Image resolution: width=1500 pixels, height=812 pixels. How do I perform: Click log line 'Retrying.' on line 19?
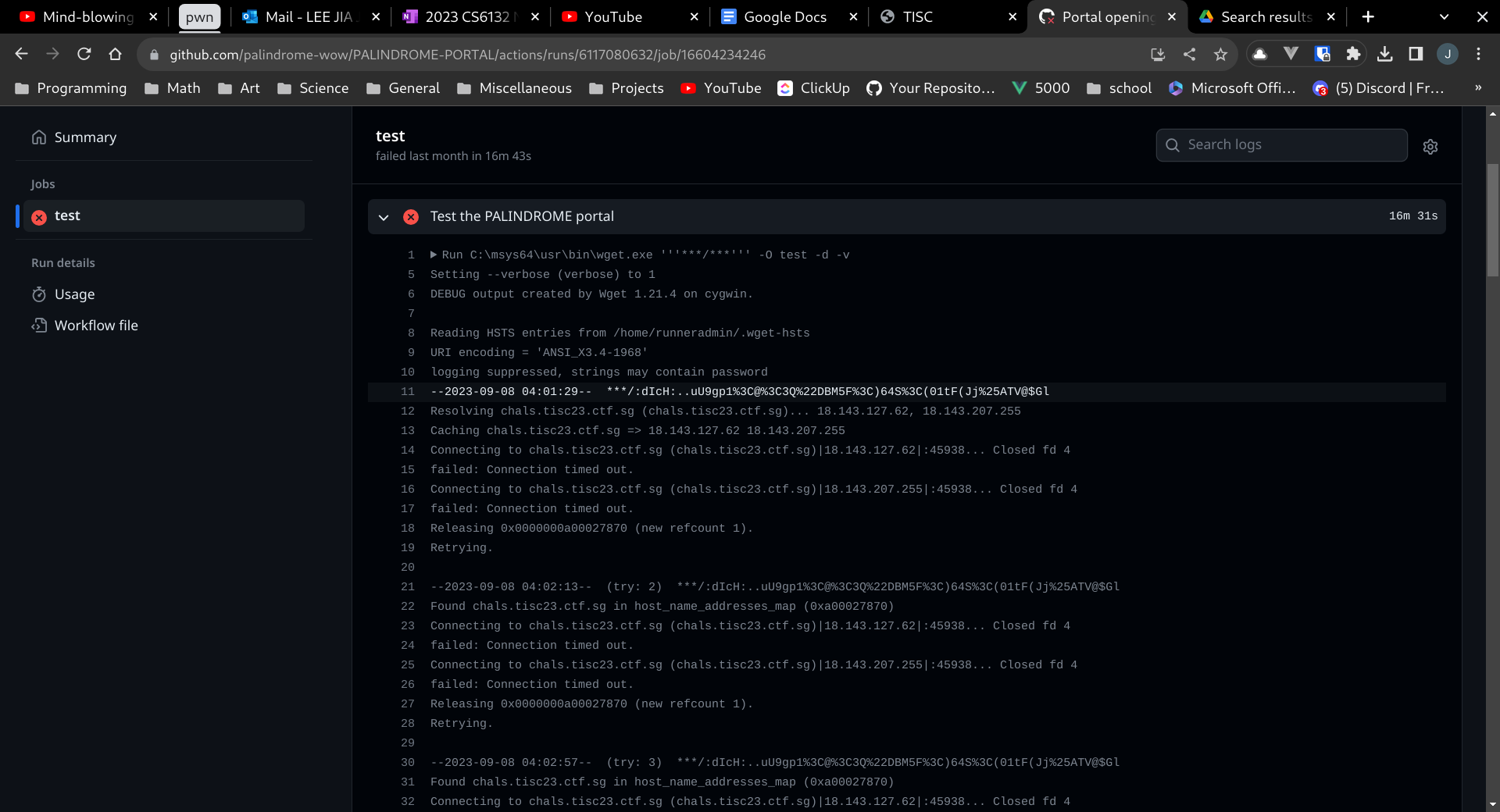point(461,548)
